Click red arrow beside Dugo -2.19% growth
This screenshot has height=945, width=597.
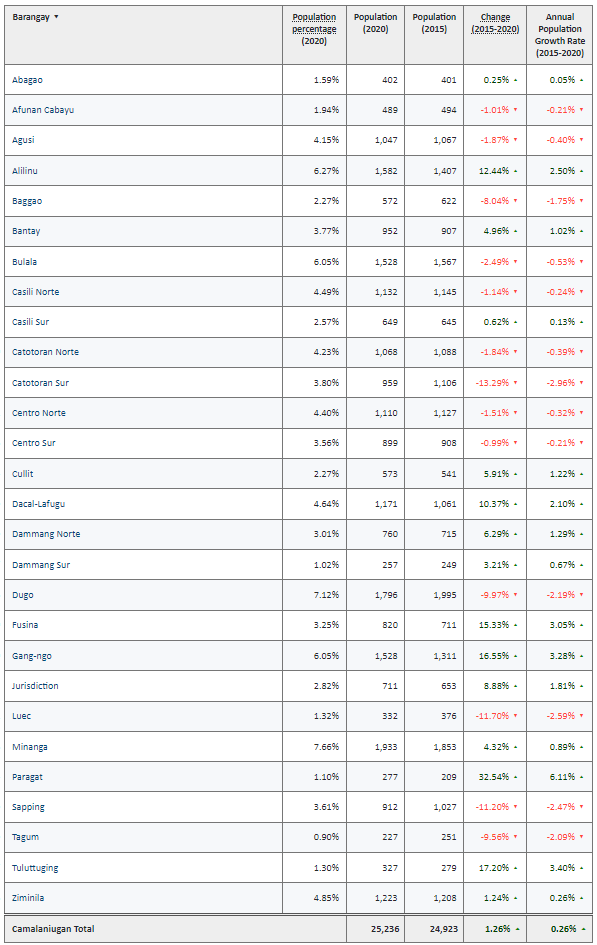(581, 595)
